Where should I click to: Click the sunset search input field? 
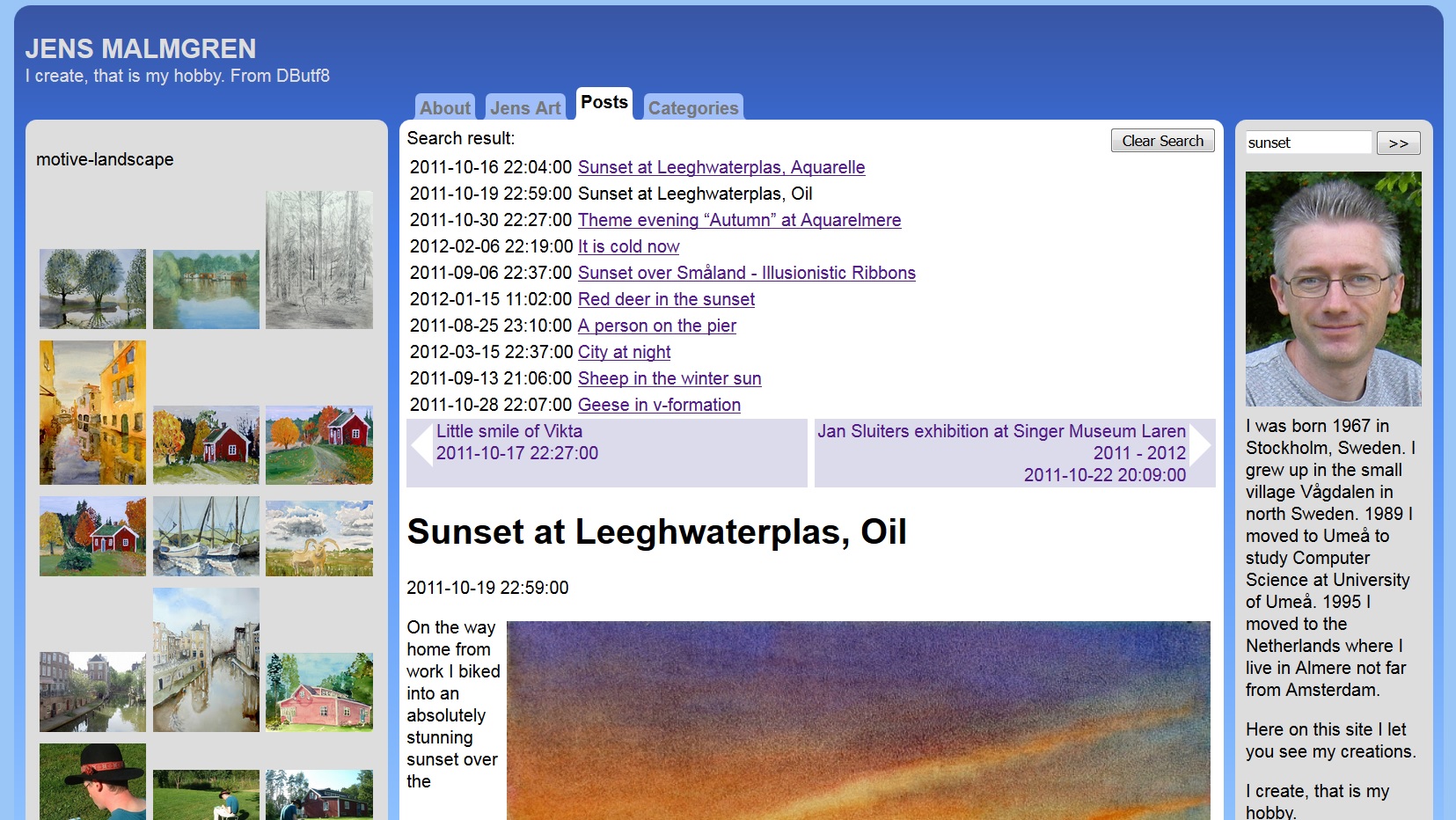pyautogui.click(x=1308, y=143)
